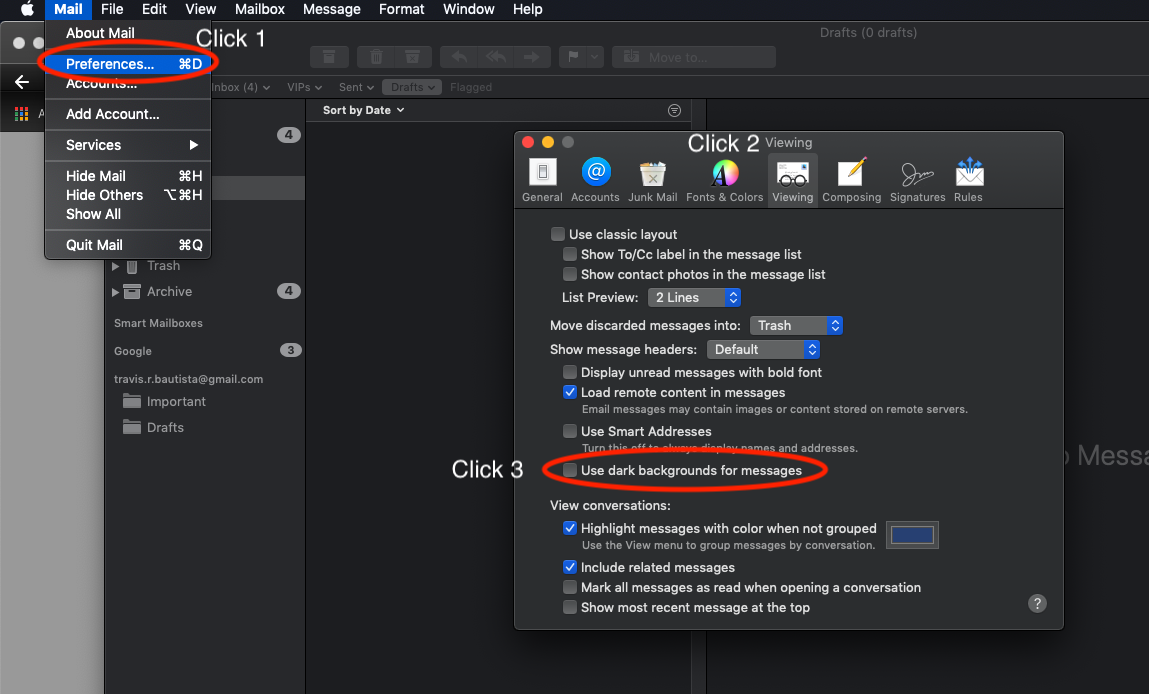Toggle Use classic layout checkbox
Screen dimensions: 1149x694
click(x=558, y=234)
